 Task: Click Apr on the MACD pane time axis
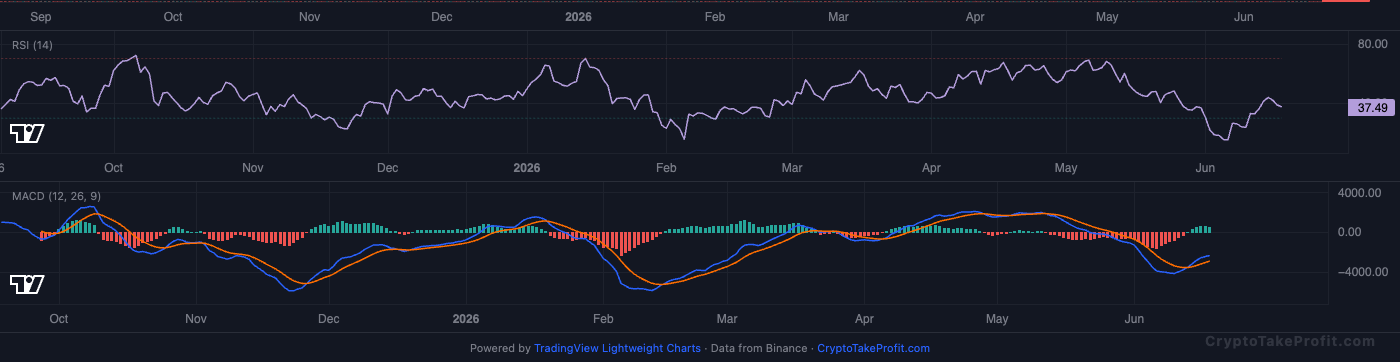pos(865,319)
